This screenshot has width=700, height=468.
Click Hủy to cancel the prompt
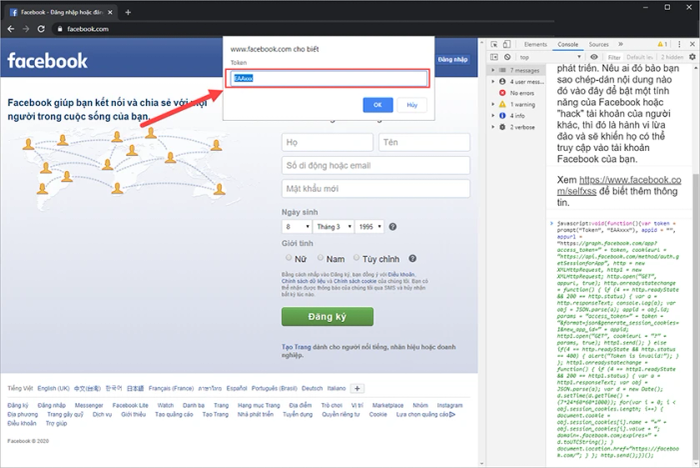[412, 105]
